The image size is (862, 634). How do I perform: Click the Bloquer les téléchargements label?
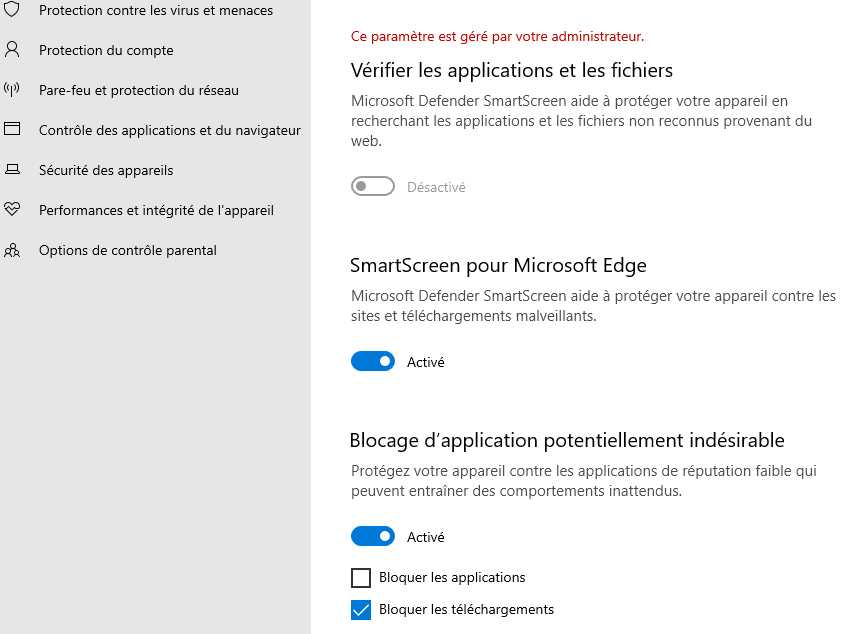[x=466, y=609]
